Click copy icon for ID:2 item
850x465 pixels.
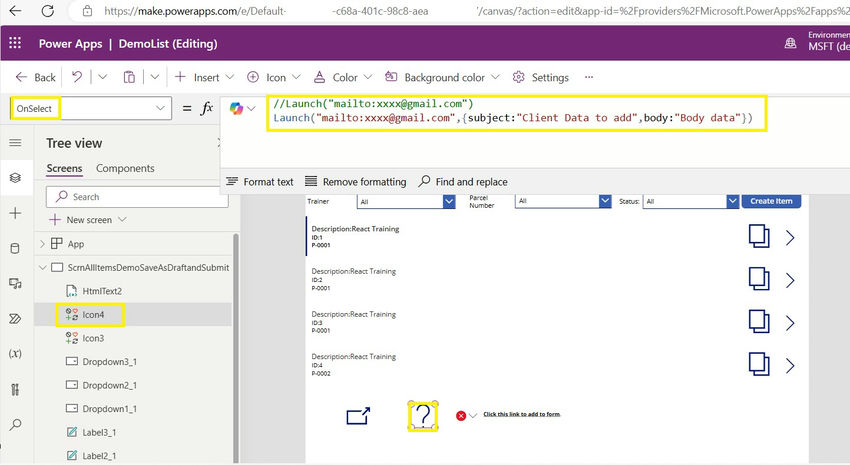(759, 279)
